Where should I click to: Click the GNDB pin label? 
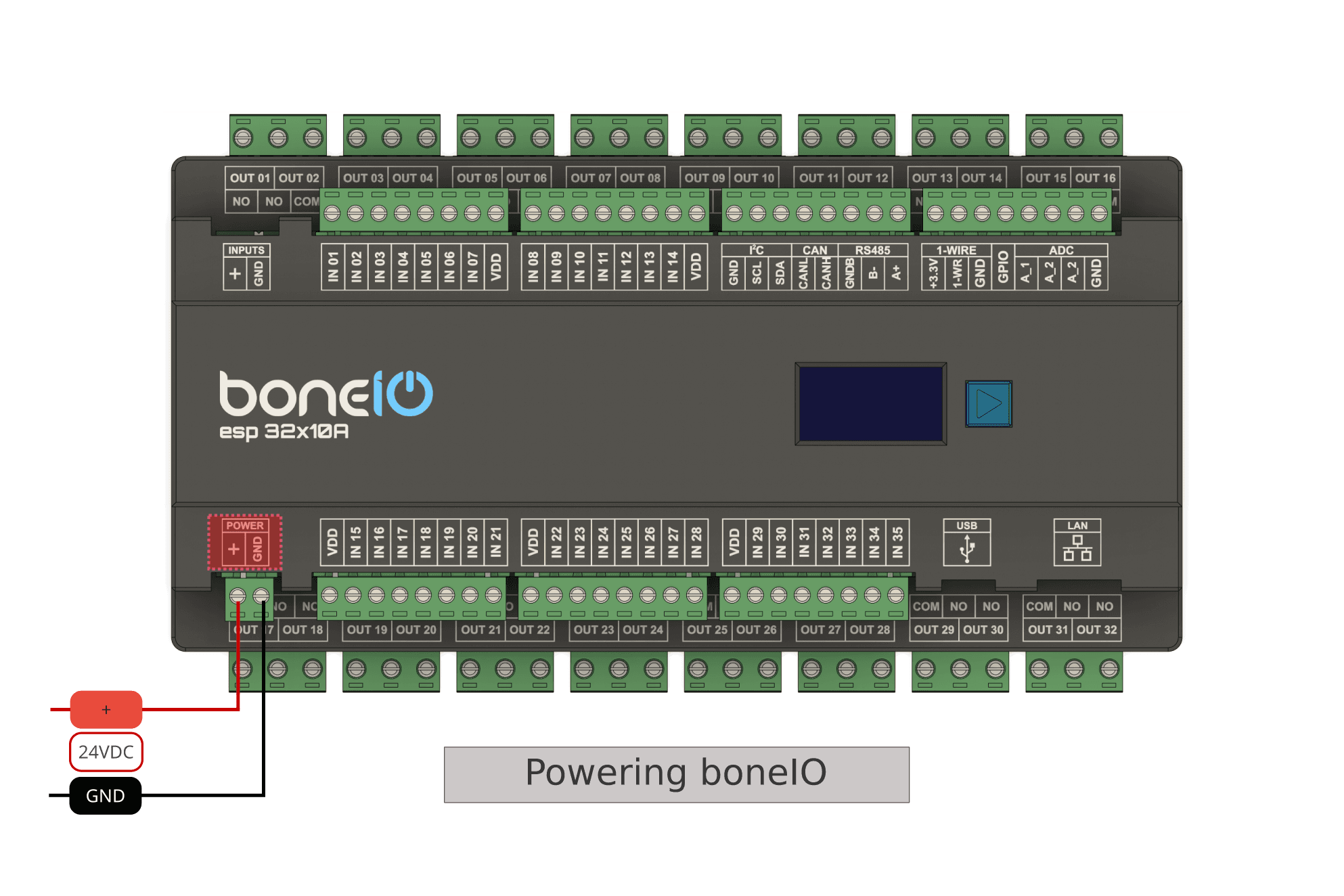pyautogui.click(x=850, y=273)
